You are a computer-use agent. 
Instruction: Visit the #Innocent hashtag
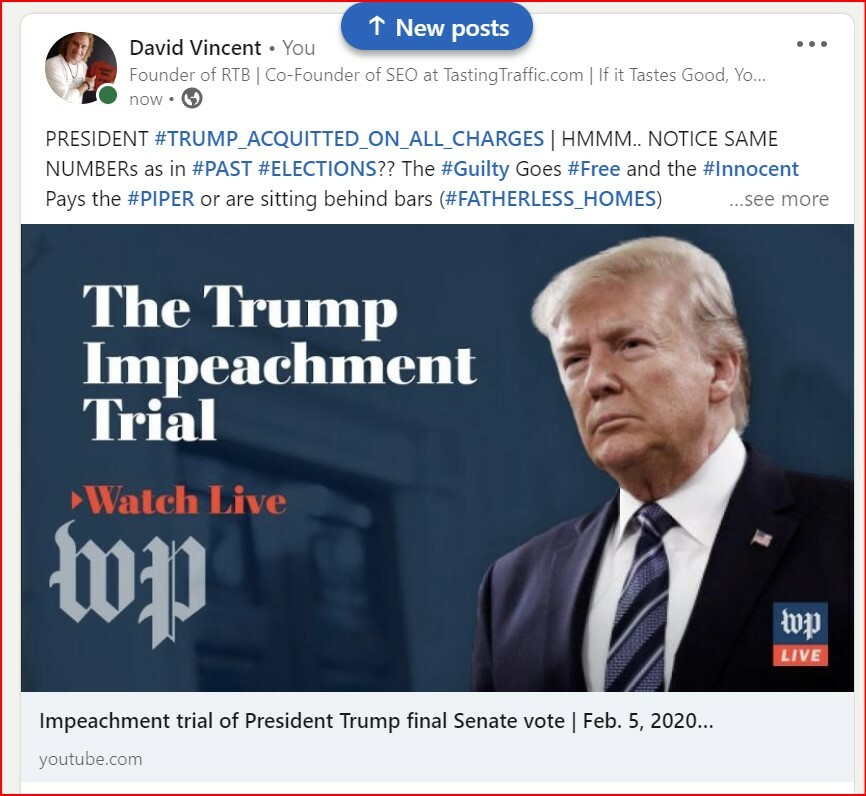(751, 168)
